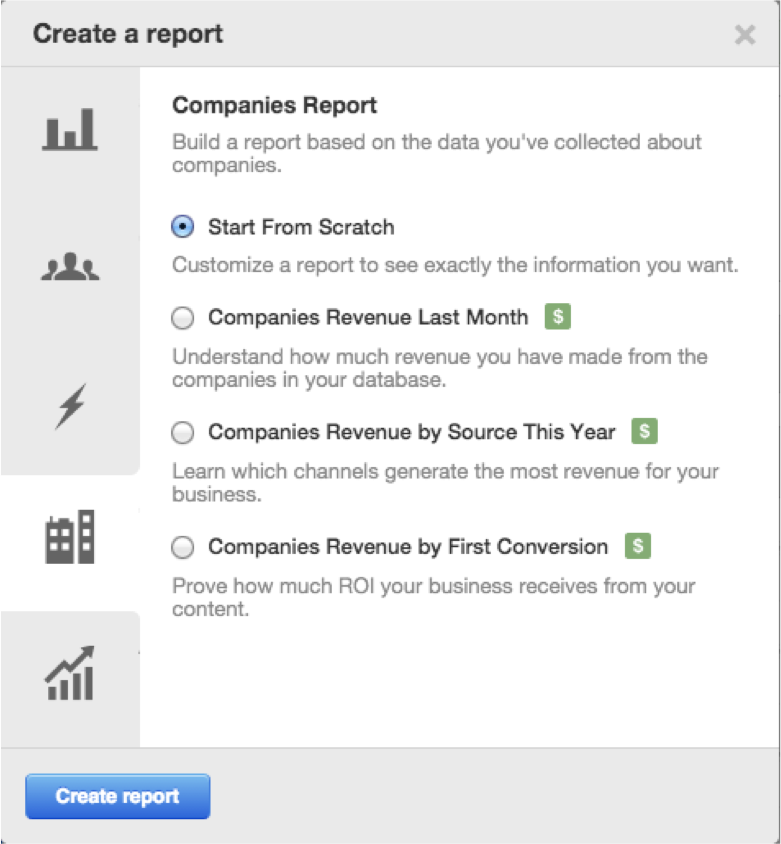The width and height of the screenshot is (781, 844).
Task: Click dollar badge beside Revenue by Source
Action: click(x=645, y=432)
